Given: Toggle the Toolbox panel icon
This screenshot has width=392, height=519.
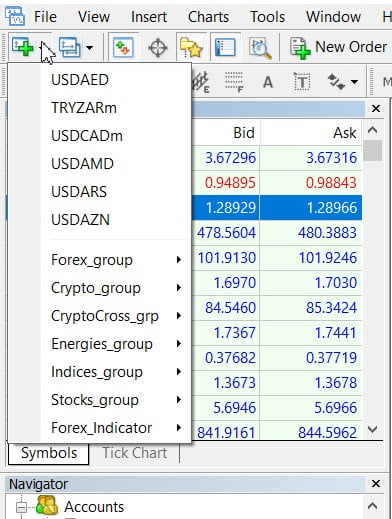Looking at the screenshot, I should tap(225, 47).
